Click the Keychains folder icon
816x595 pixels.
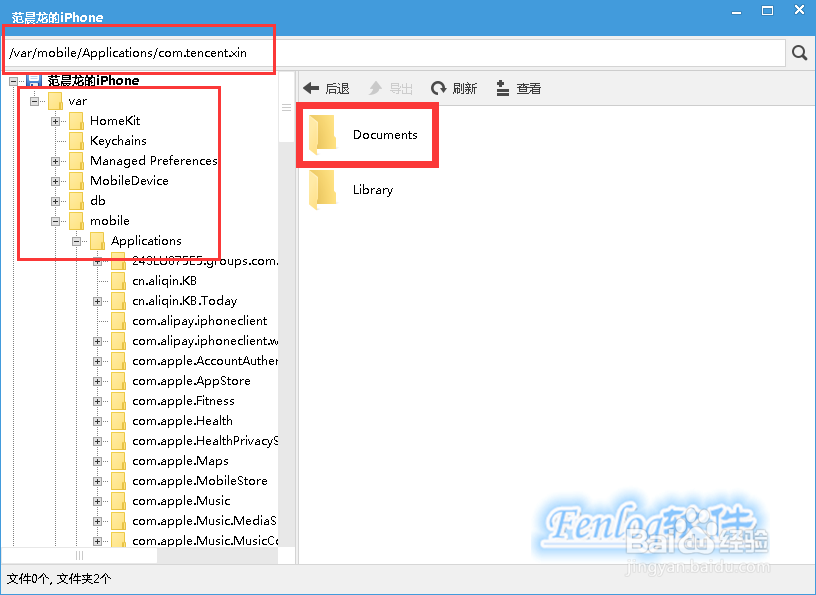(x=76, y=141)
